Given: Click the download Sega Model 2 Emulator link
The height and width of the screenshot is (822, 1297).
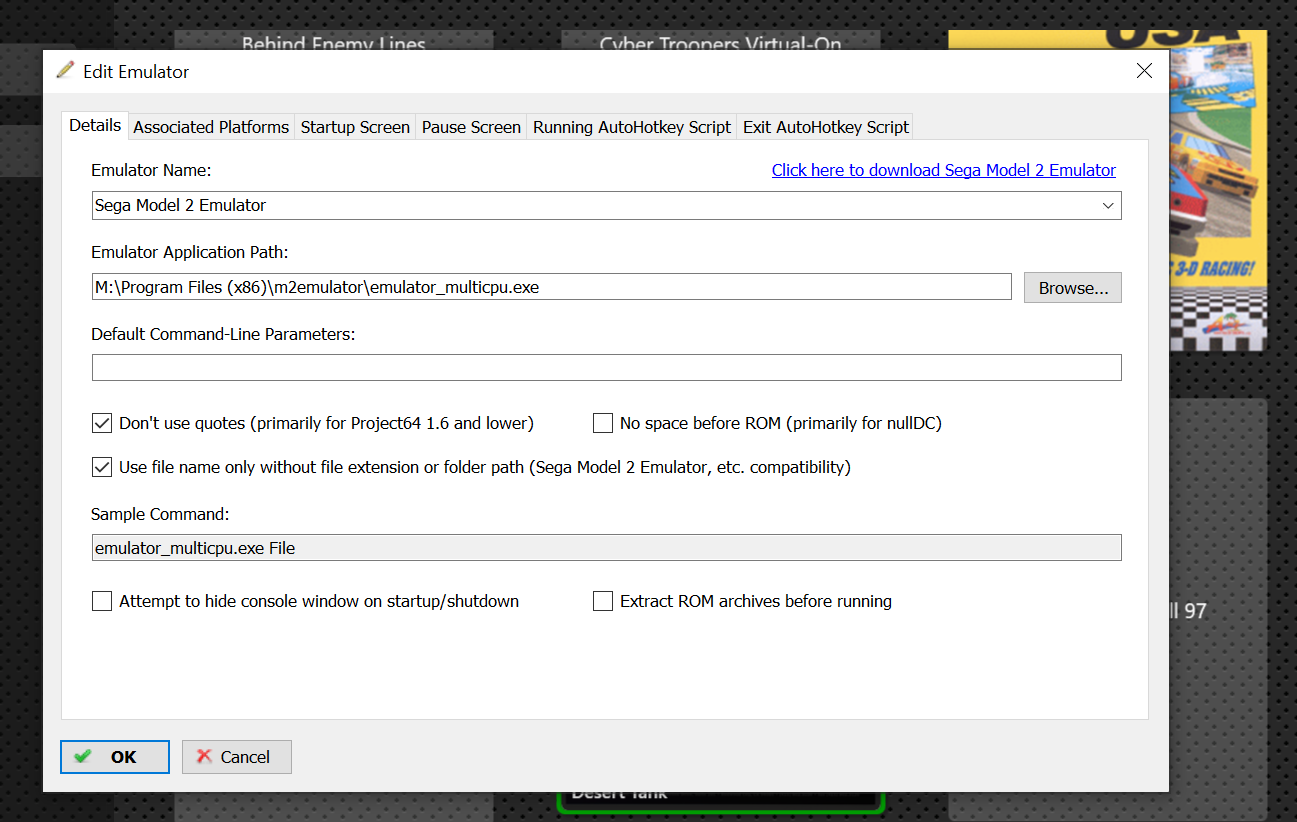Looking at the screenshot, I should (x=944, y=170).
